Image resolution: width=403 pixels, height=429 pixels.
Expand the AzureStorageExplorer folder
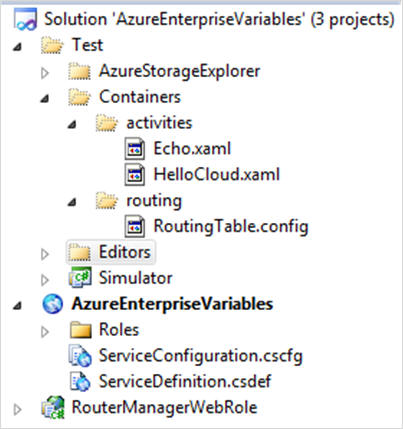tap(45, 73)
